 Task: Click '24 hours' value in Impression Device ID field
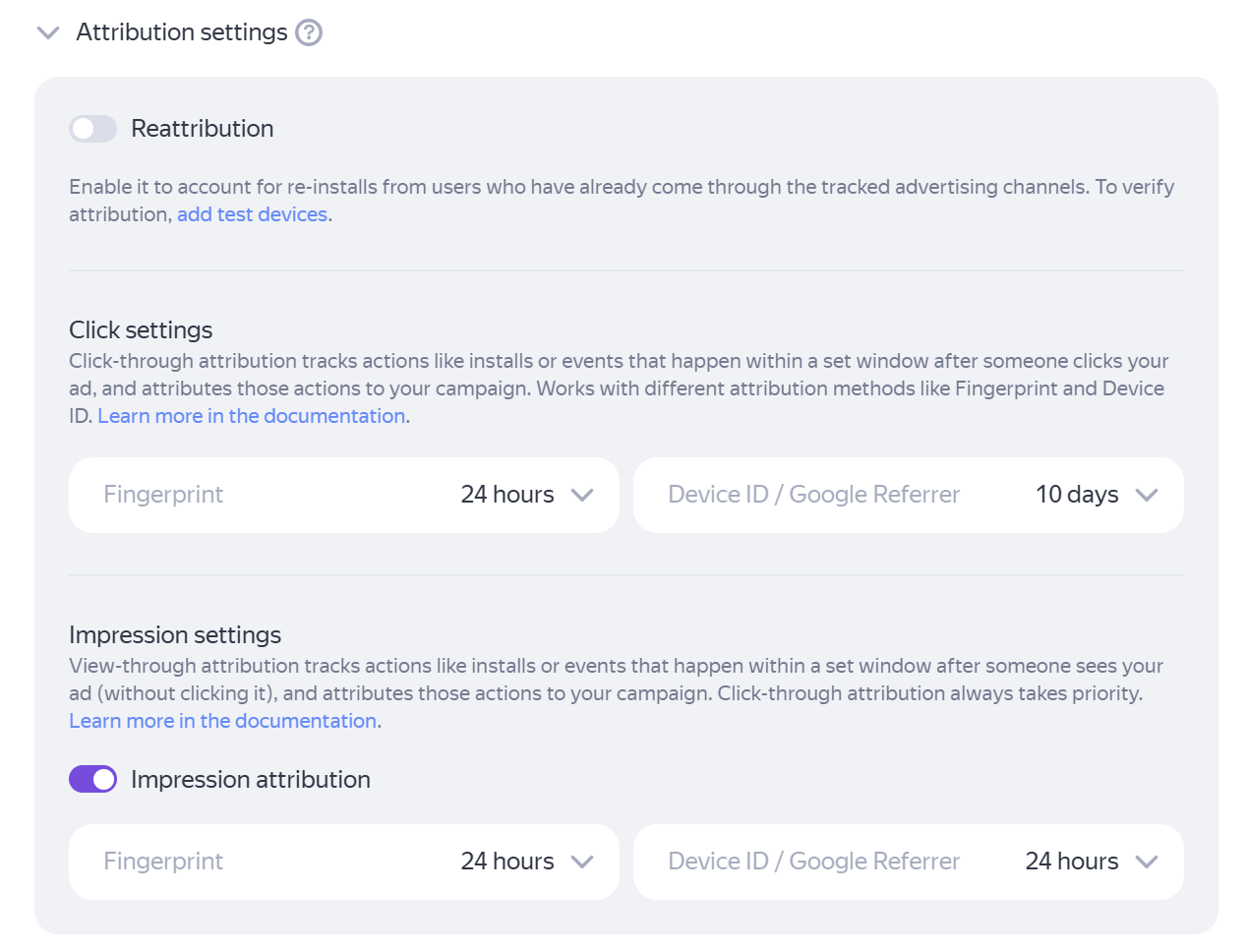pos(1072,862)
